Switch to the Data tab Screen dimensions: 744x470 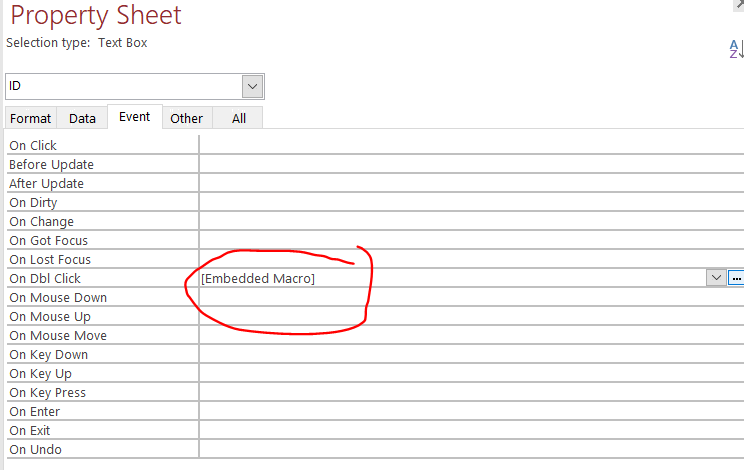(82, 118)
